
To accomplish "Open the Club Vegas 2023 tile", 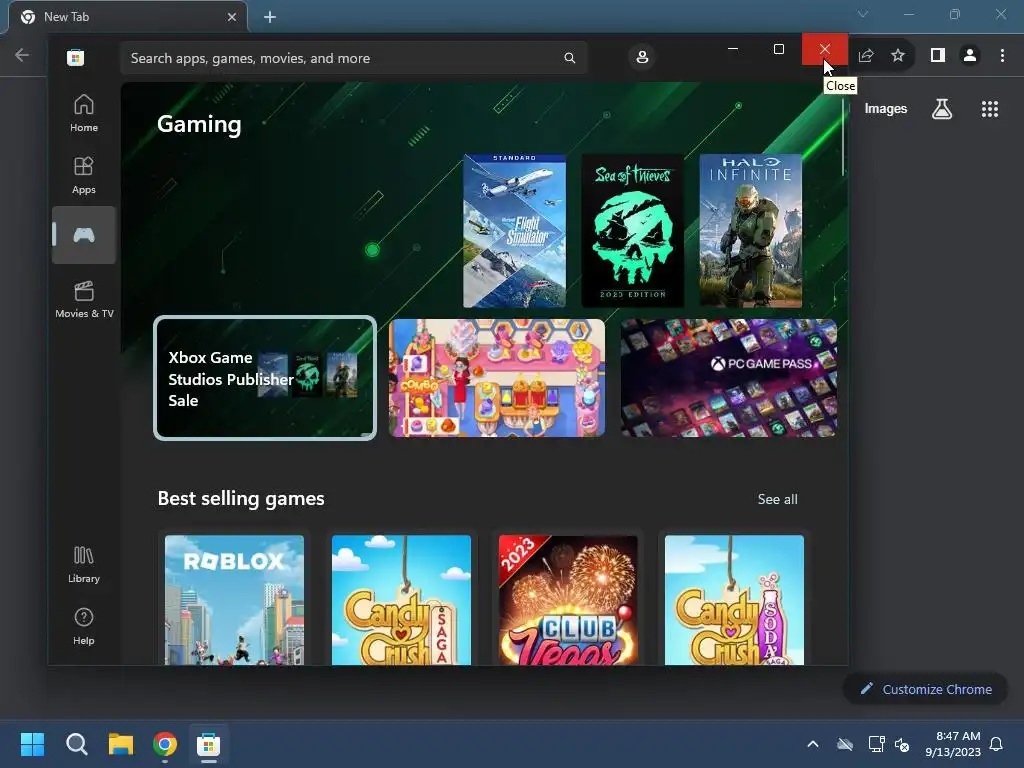I will pyautogui.click(x=568, y=600).
